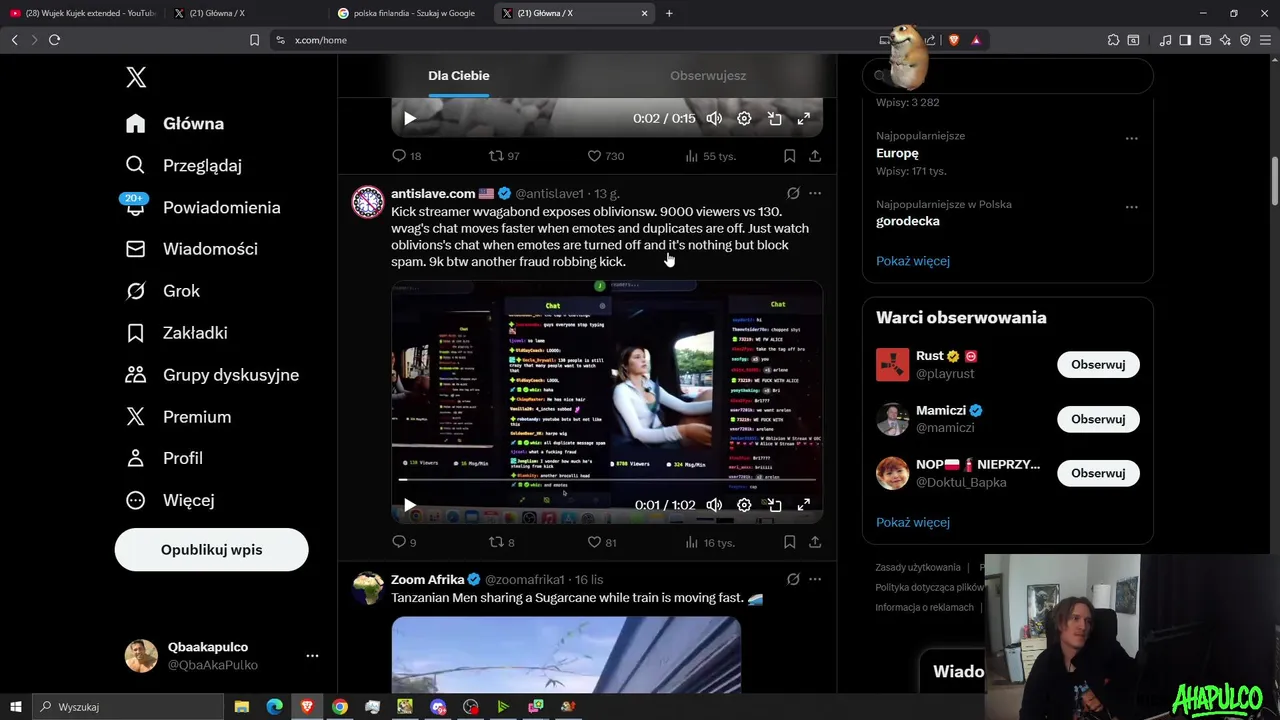Click Pokaż więcej under trends
Screen dimensions: 1280x720
coord(913,261)
